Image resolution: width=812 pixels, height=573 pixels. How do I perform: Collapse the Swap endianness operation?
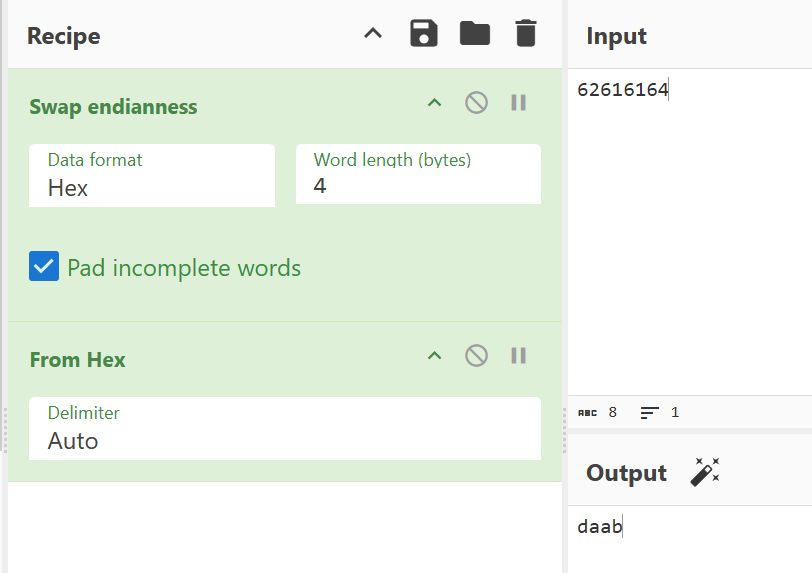click(434, 103)
